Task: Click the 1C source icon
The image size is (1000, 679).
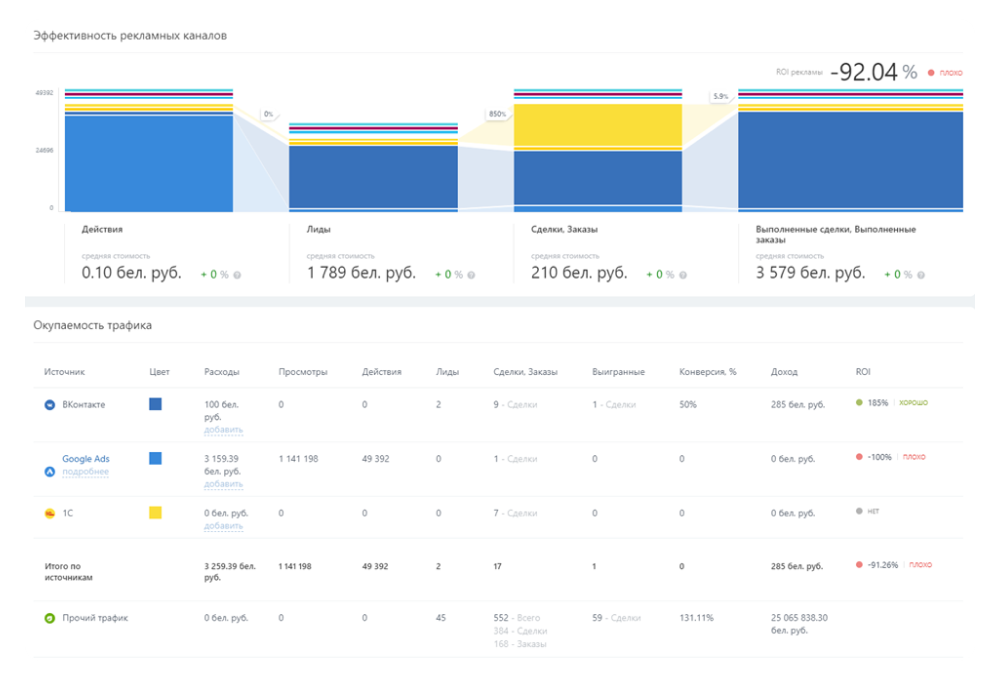Action: (x=49, y=513)
